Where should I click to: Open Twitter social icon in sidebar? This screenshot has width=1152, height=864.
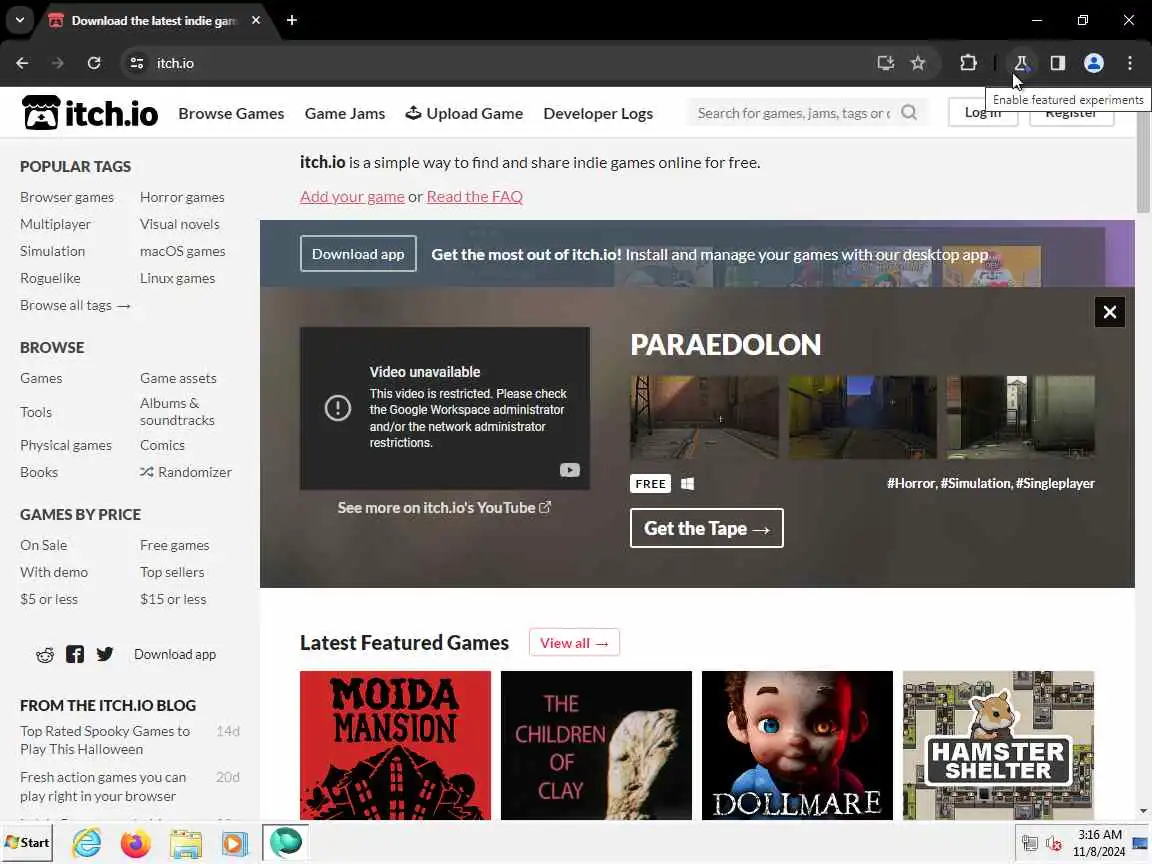click(105, 654)
